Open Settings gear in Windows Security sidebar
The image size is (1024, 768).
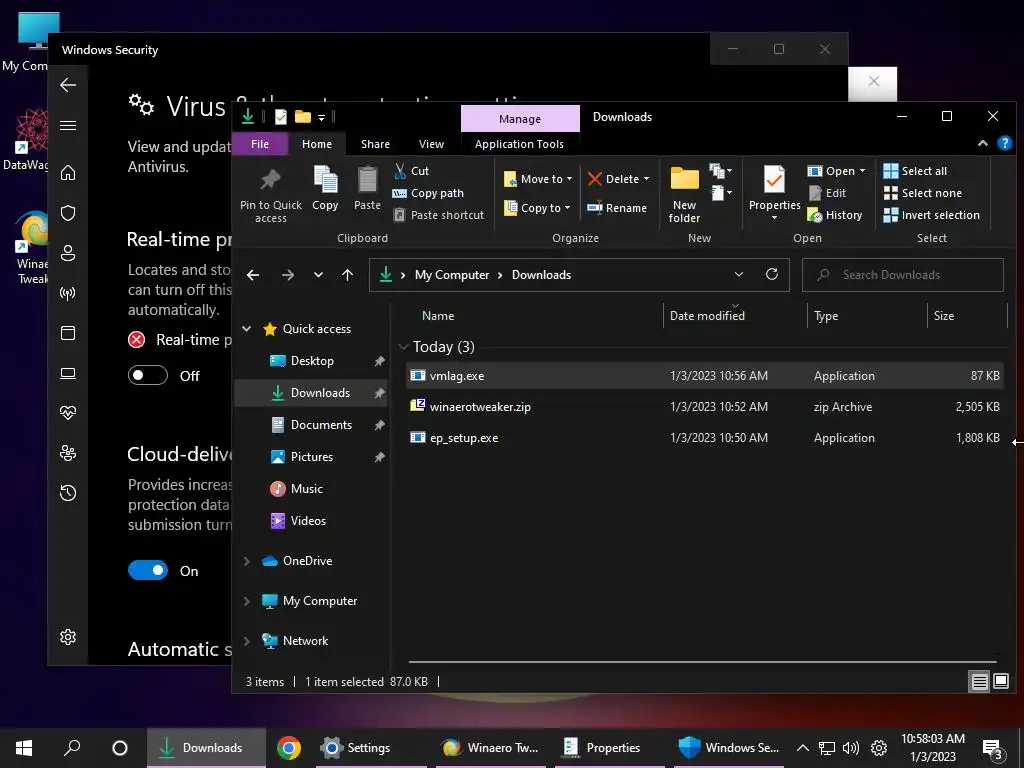tap(68, 637)
